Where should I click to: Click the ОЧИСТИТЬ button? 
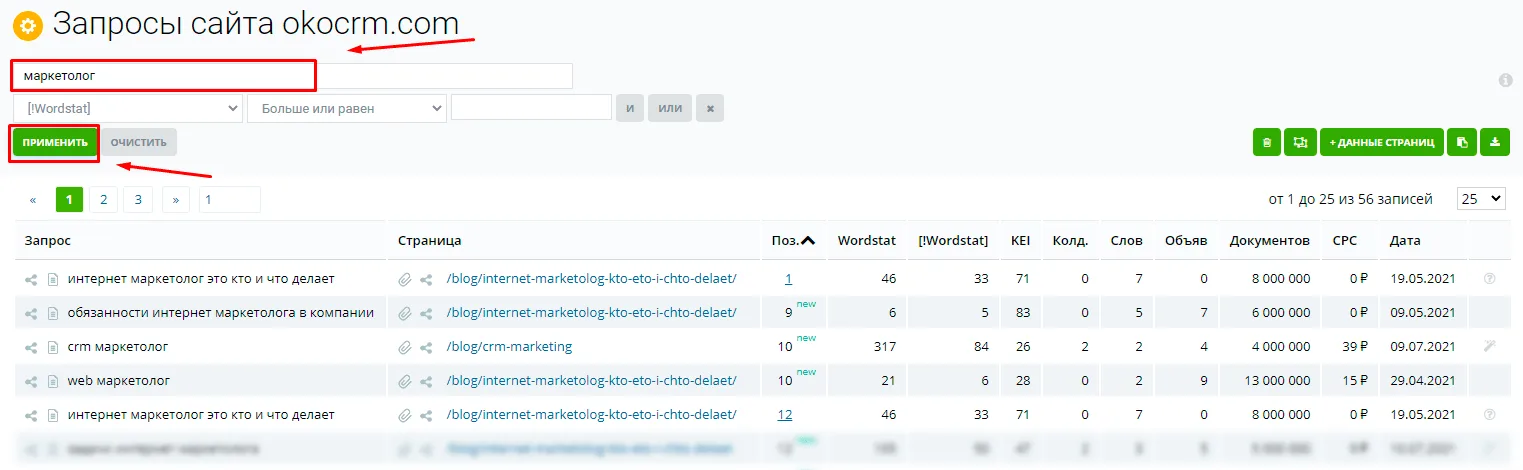[x=139, y=142]
